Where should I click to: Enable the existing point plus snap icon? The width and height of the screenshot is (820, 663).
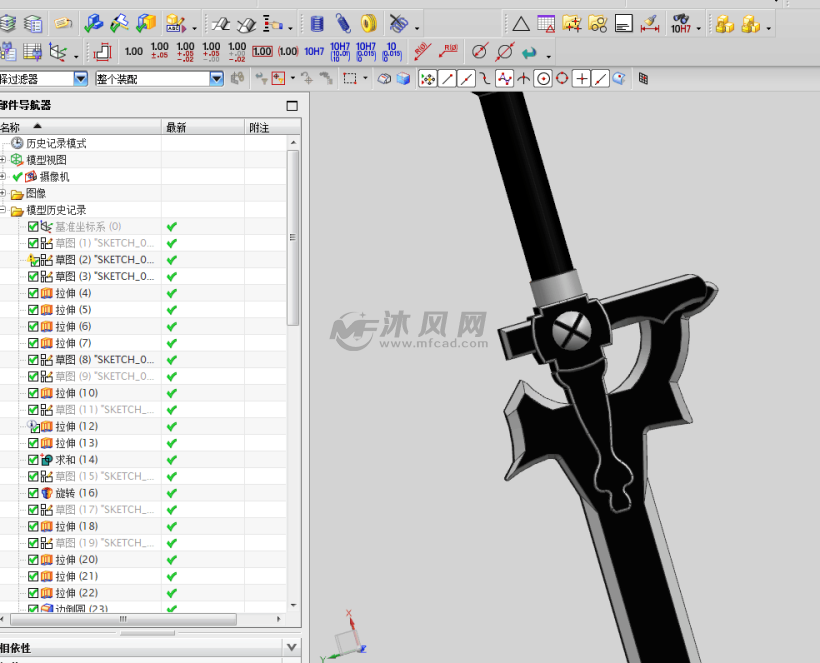tap(582, 79)
